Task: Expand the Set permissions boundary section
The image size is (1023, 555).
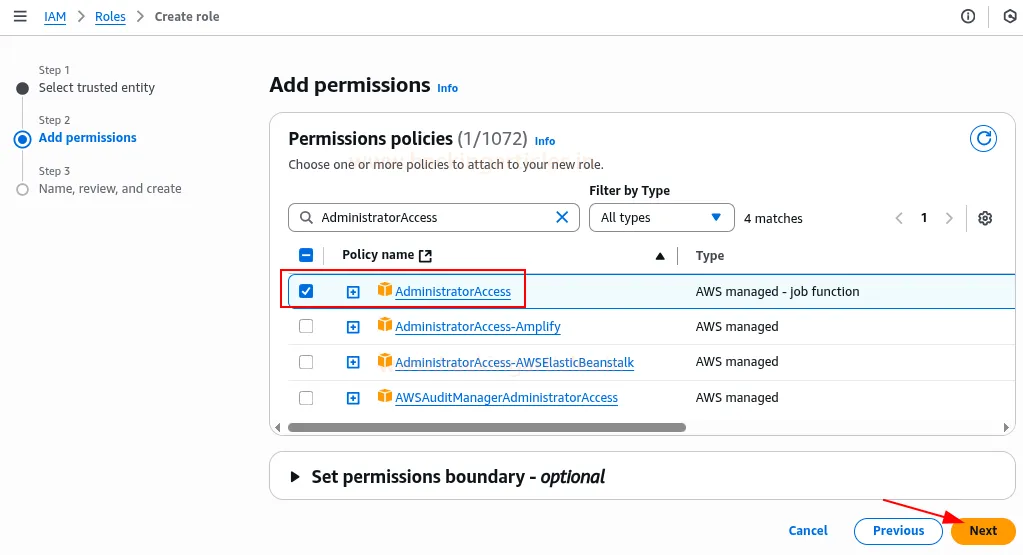Action: 295,477
